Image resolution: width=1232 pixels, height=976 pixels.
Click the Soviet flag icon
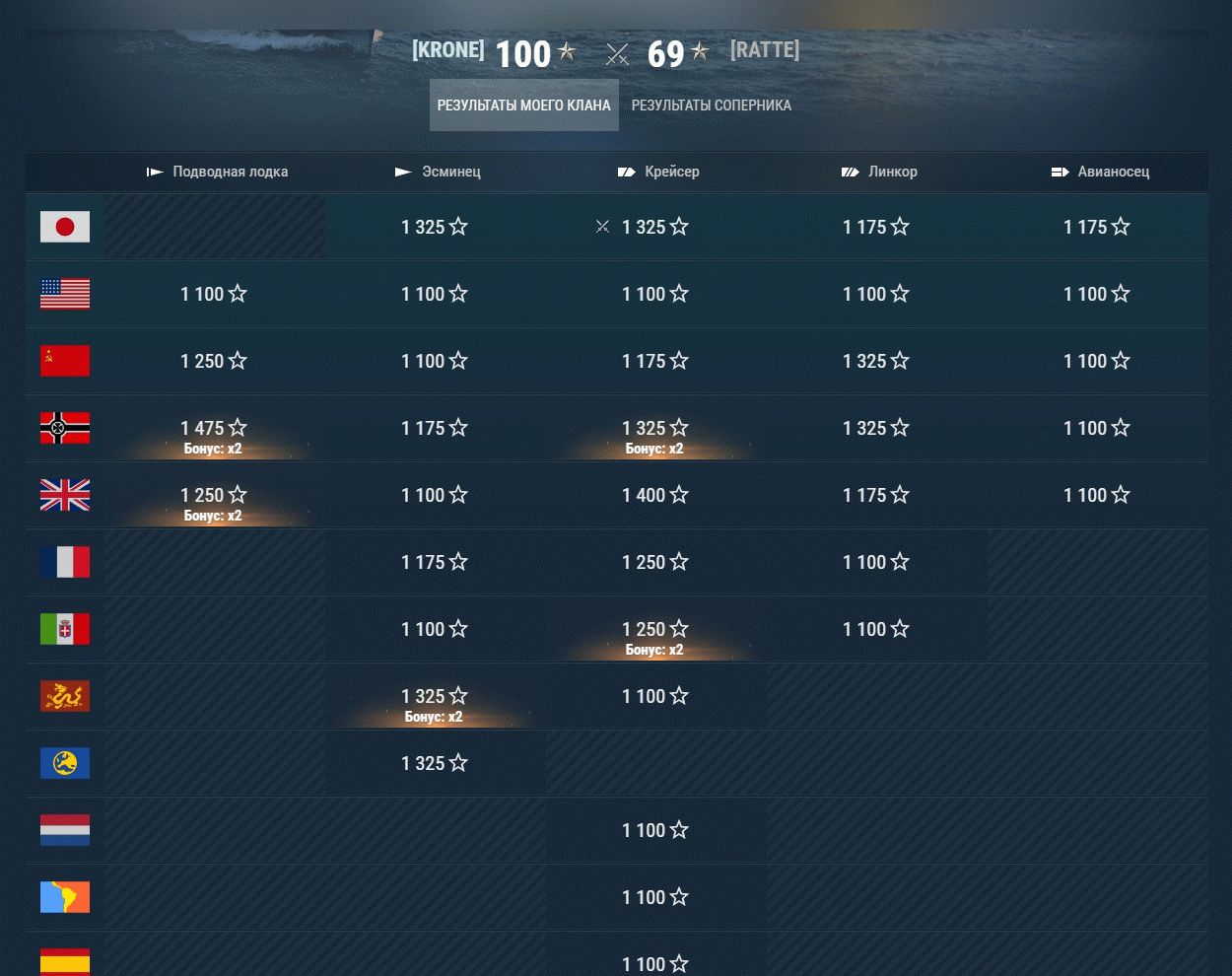[65, 361]
